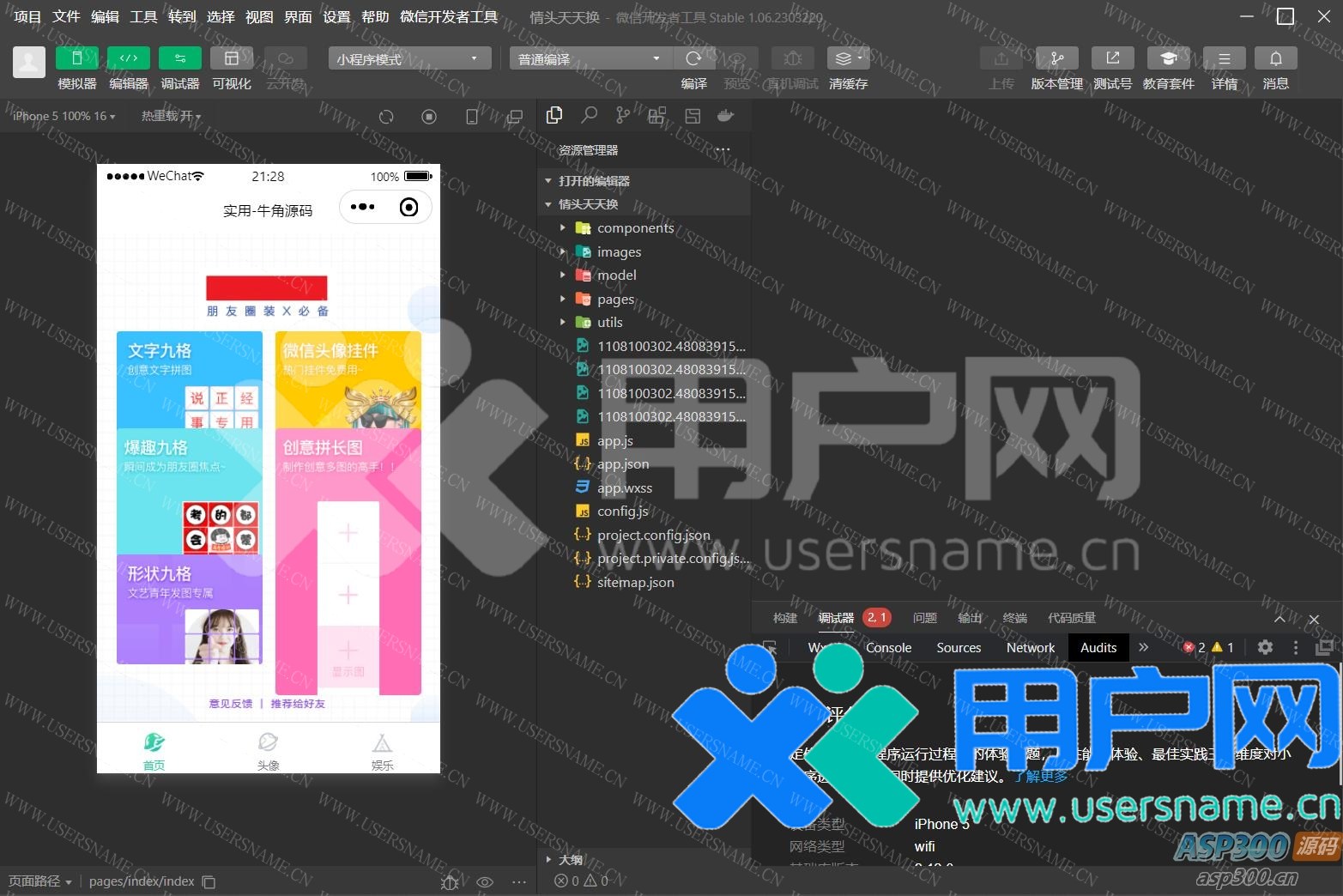
Task: Open version management icon
Action: click(x=1056, y=58)
